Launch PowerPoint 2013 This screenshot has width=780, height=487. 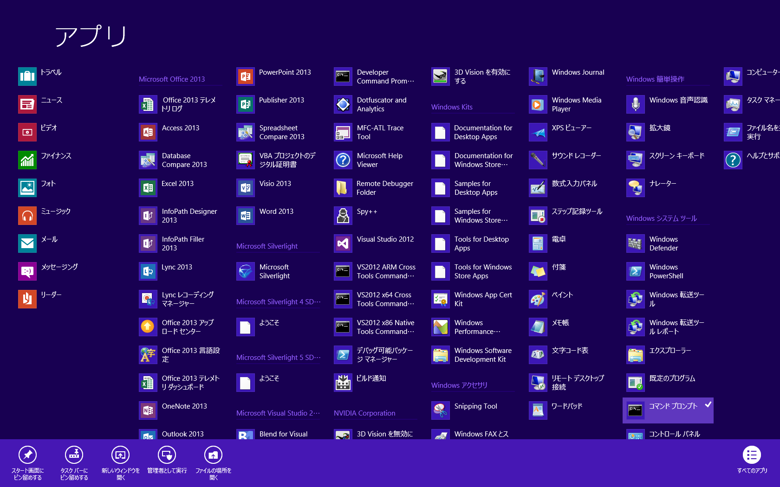point(274,77)
